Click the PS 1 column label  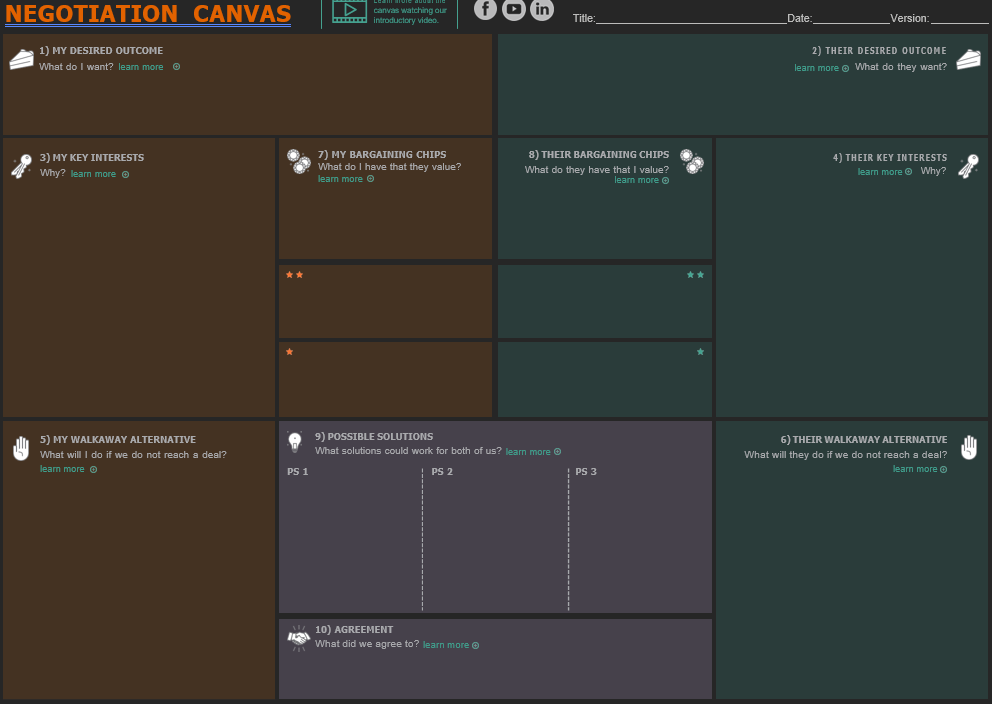coord(297,472)
